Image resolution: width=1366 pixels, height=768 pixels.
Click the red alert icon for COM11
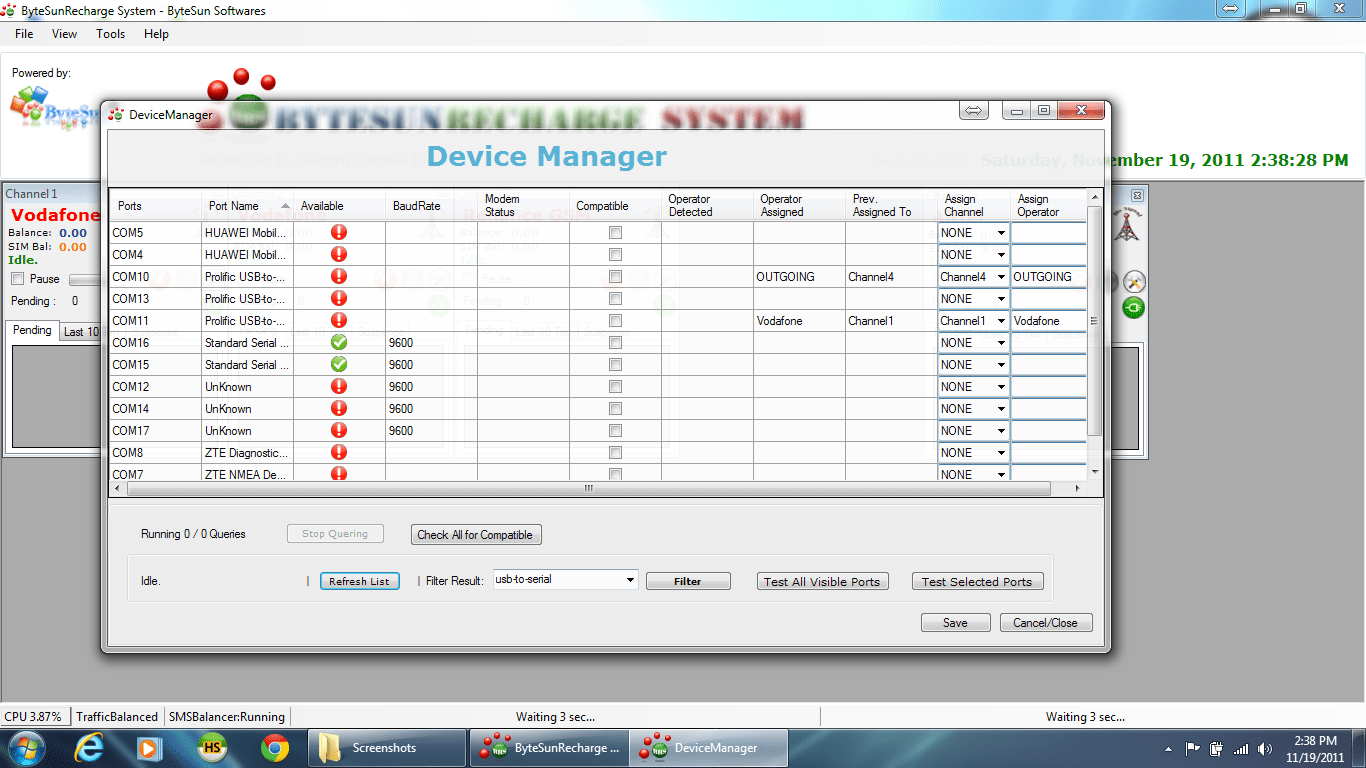pyautogui.click(x=339, y=320)
